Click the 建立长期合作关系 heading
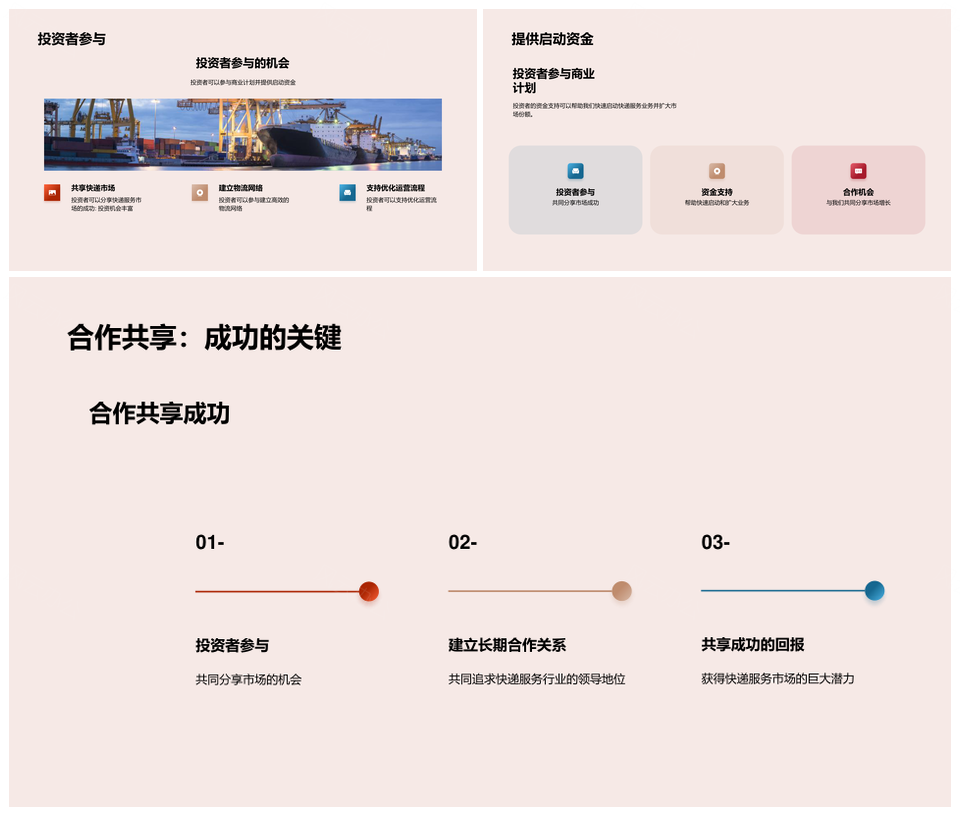Viewport: 960px width, 816px height. [x=507, y=646]
